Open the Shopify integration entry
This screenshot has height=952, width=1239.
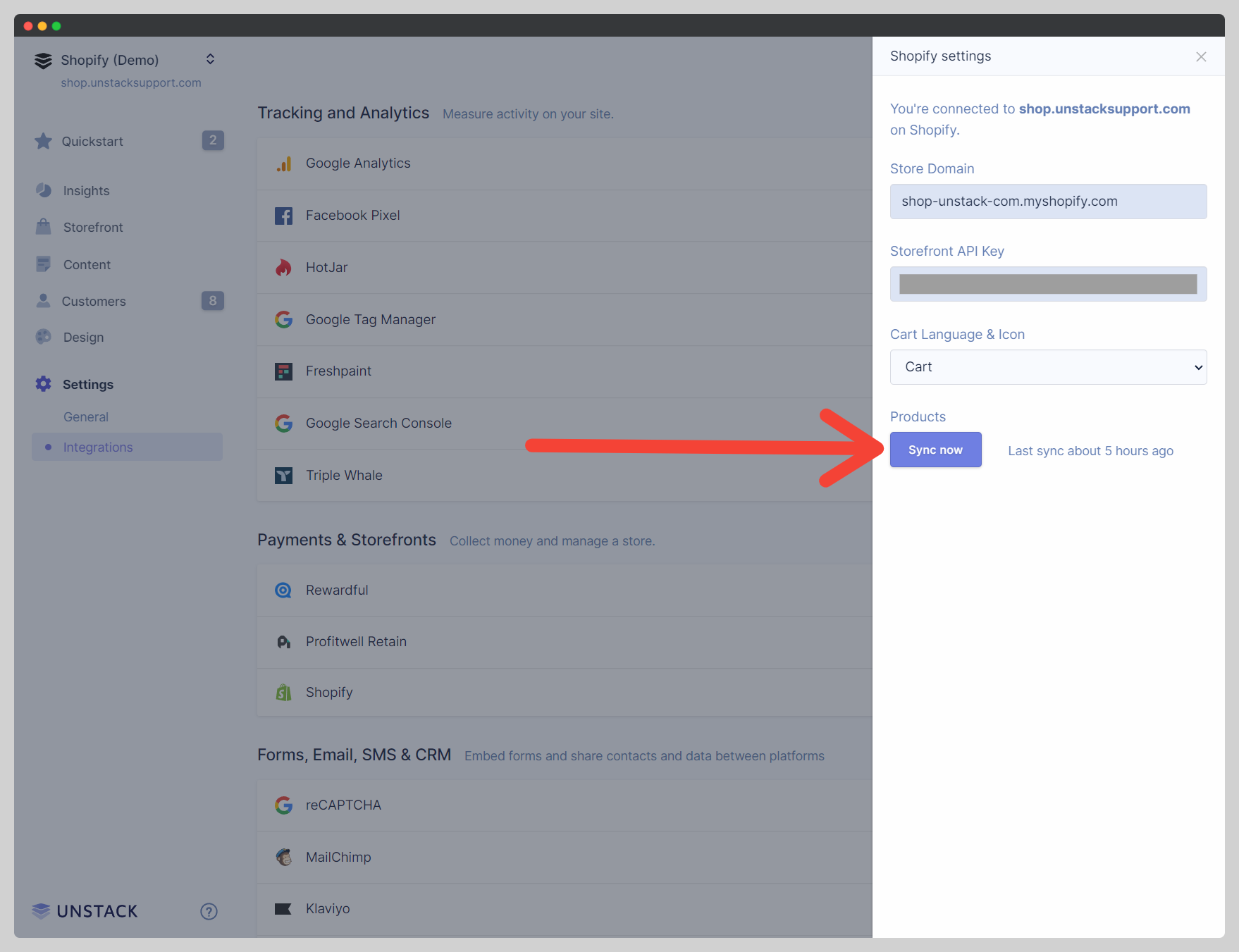point(328,692)
